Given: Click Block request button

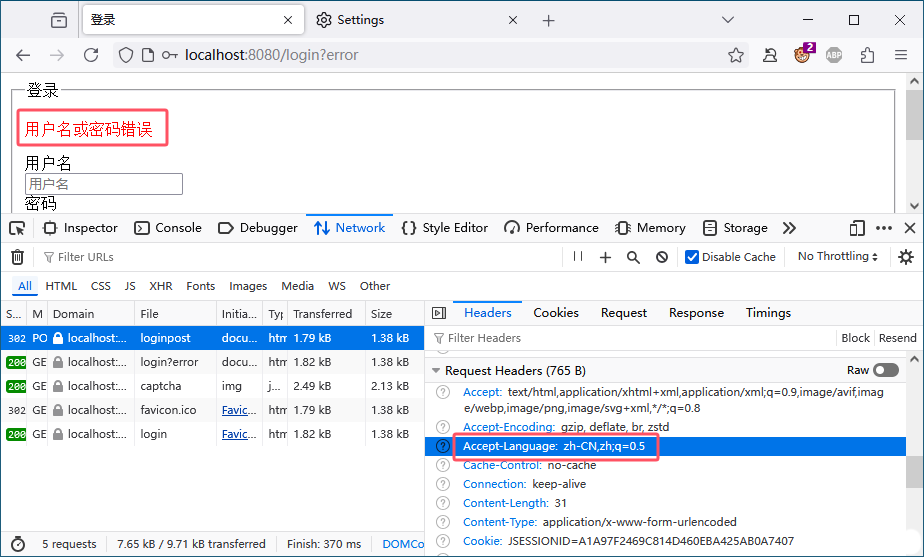Looking at the screenshot, I should click(x=855, y=338).
